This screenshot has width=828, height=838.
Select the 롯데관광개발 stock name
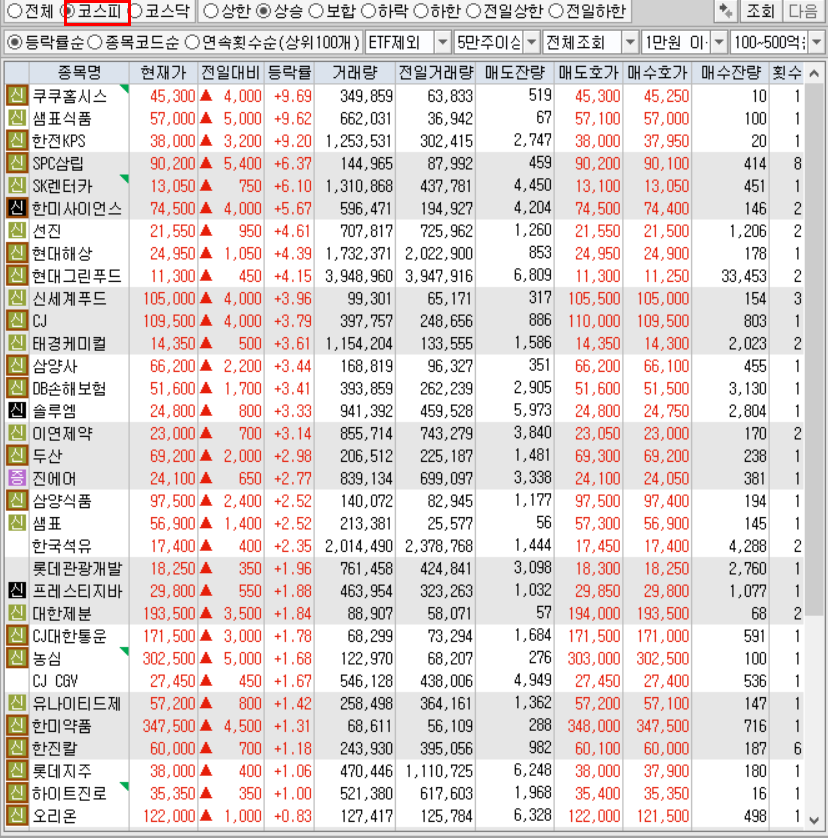77,568
